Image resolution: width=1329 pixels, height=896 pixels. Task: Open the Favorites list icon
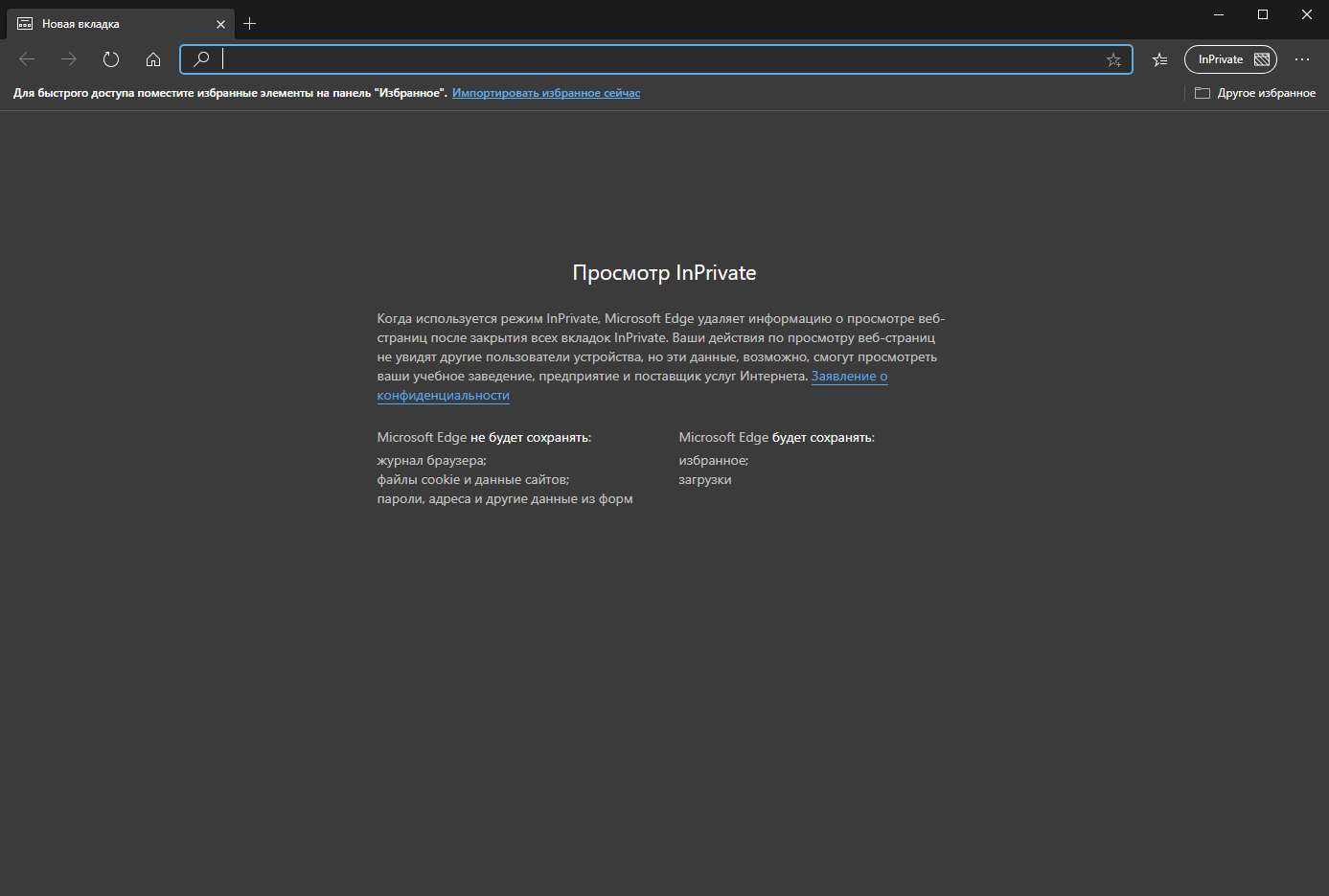click(x=1159, y=59)
